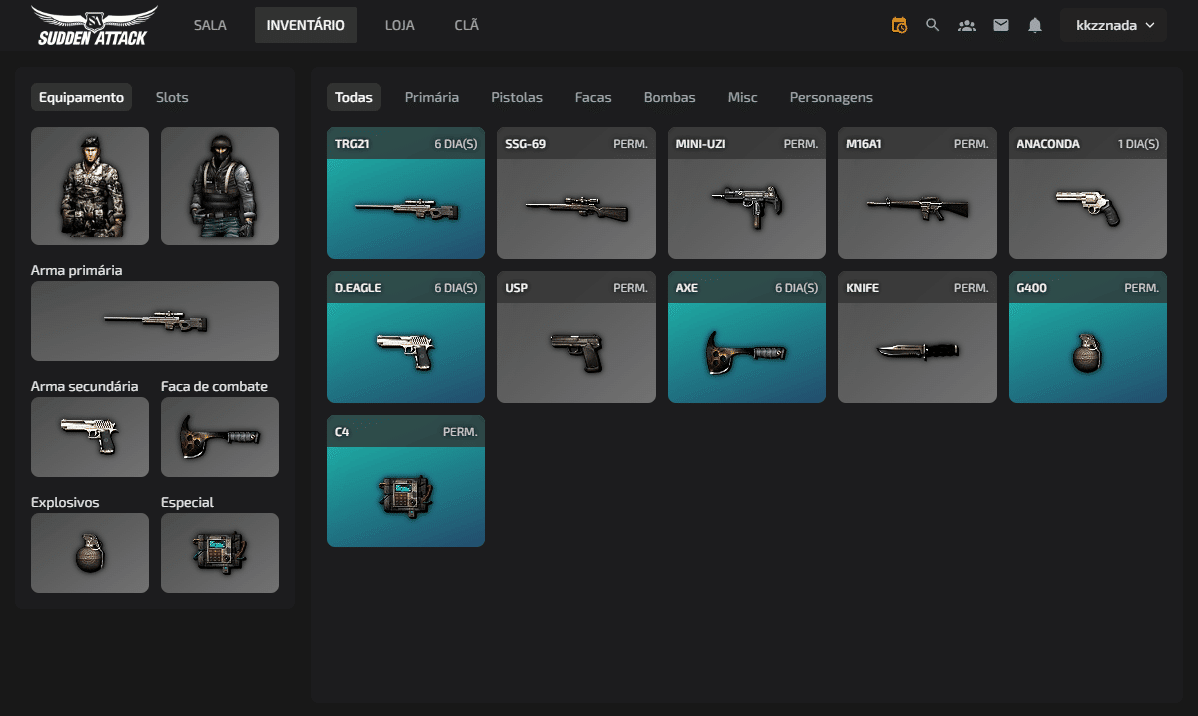Open the INVENTÁRIO menu

tap(306, 25)
